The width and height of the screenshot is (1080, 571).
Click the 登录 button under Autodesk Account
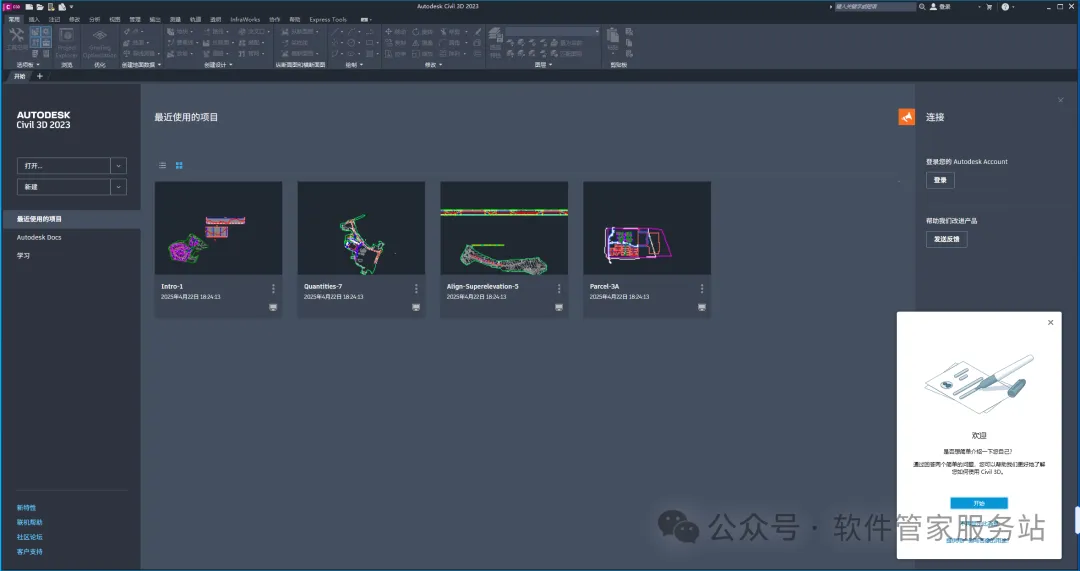pos(940,180)
